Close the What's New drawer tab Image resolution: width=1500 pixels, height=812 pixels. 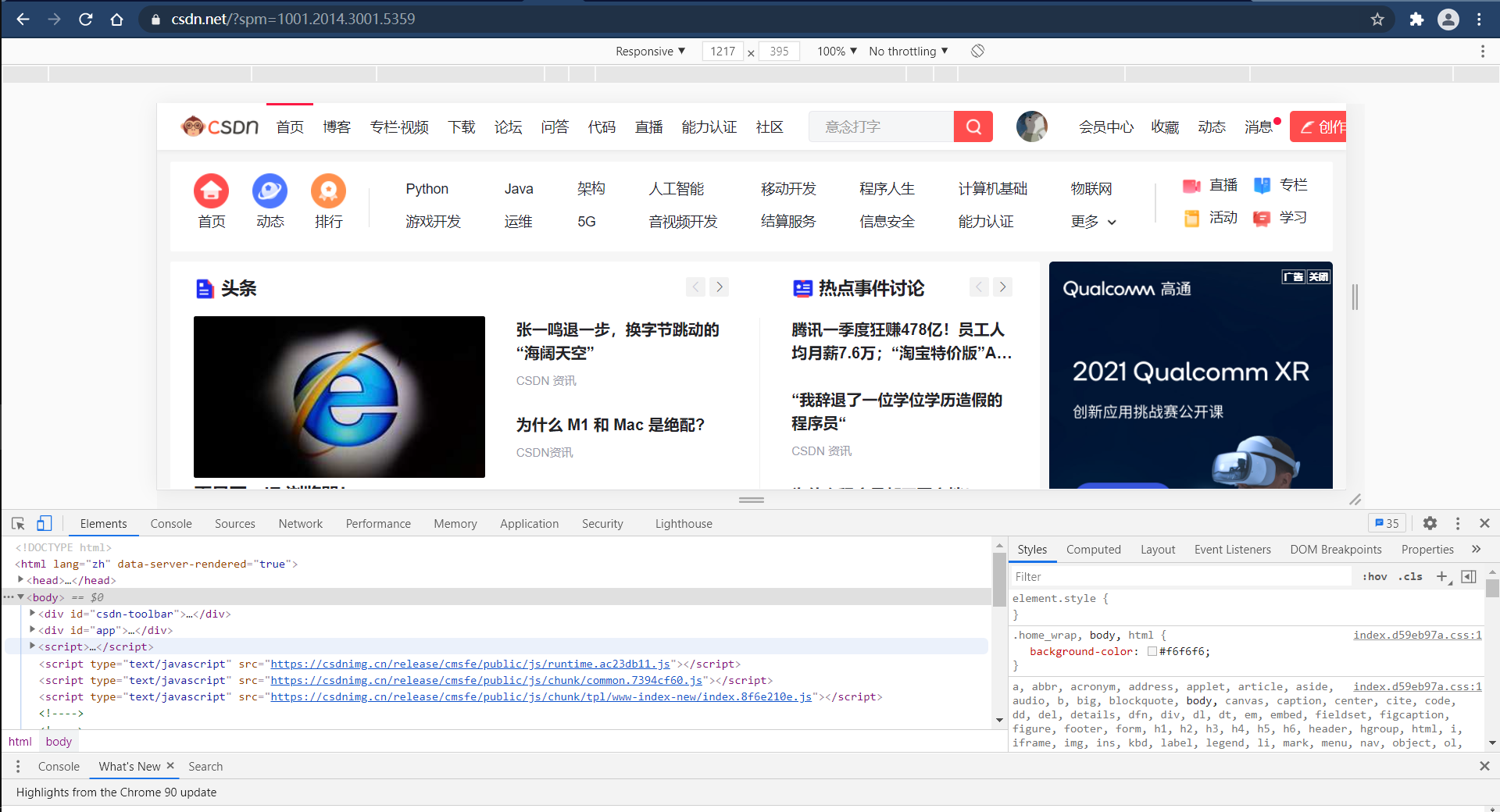click(170, 766)
